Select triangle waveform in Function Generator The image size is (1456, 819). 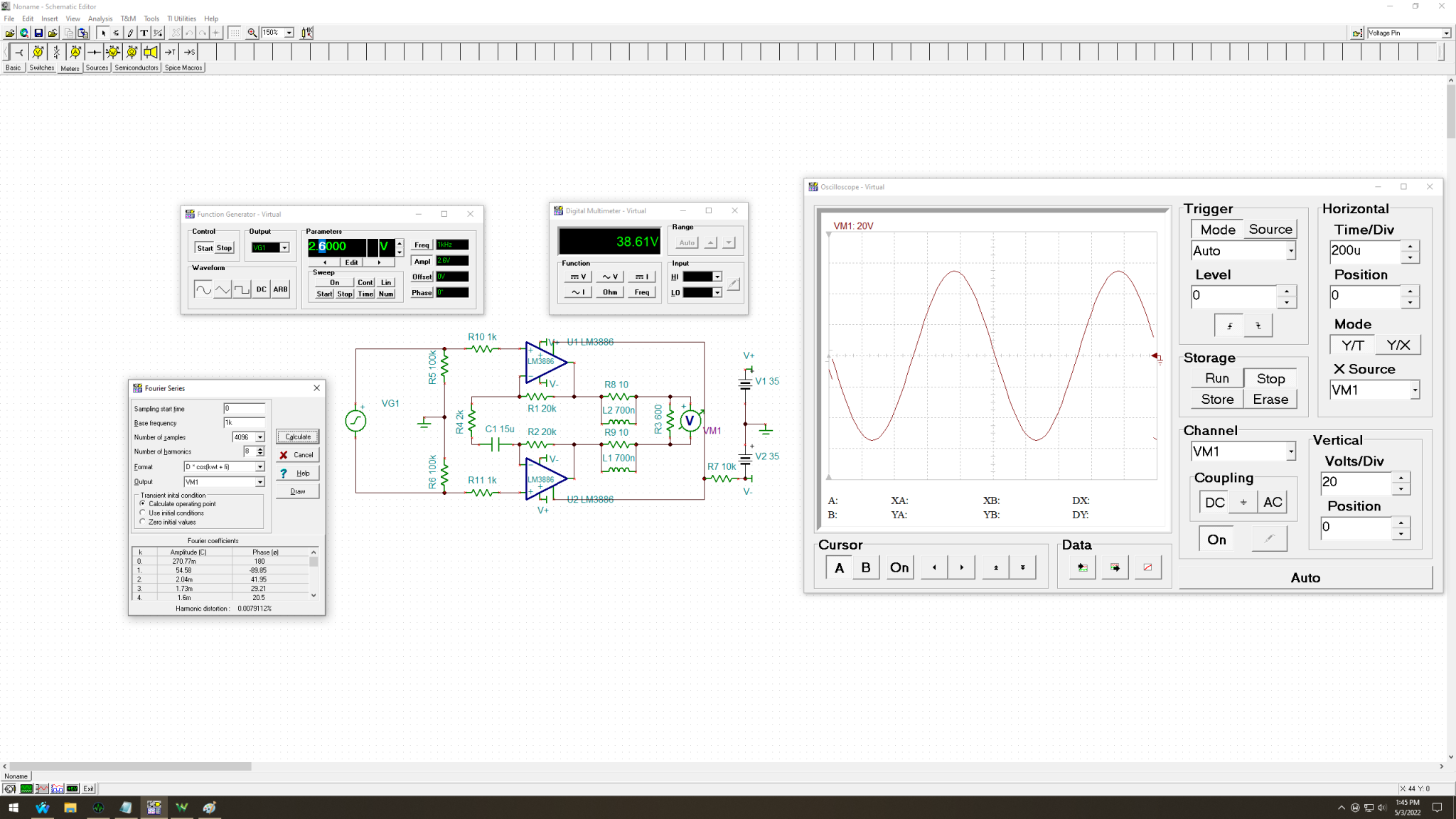[223, 289]
